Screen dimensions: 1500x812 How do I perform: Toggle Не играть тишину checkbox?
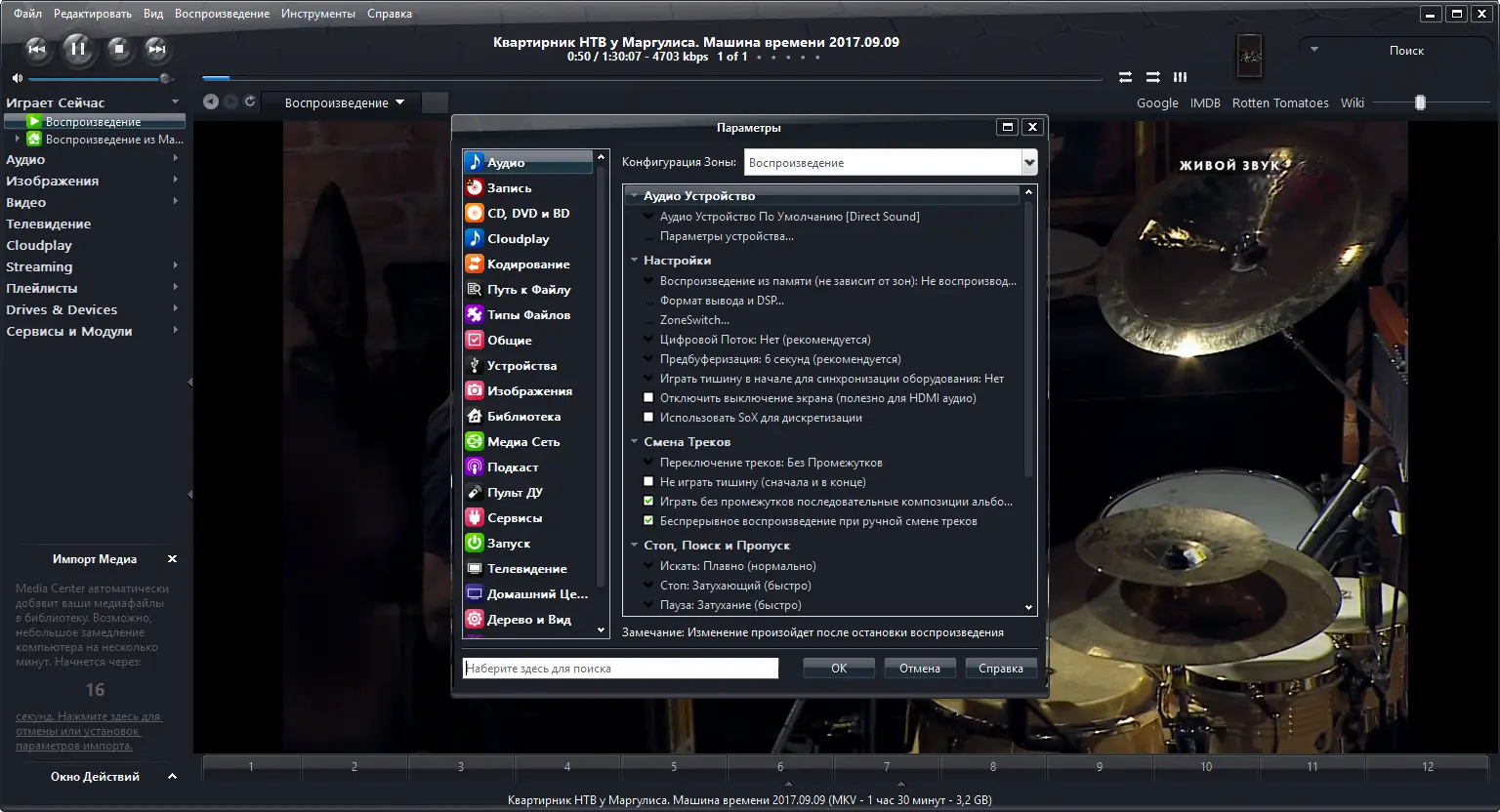[x=648, y=482]
